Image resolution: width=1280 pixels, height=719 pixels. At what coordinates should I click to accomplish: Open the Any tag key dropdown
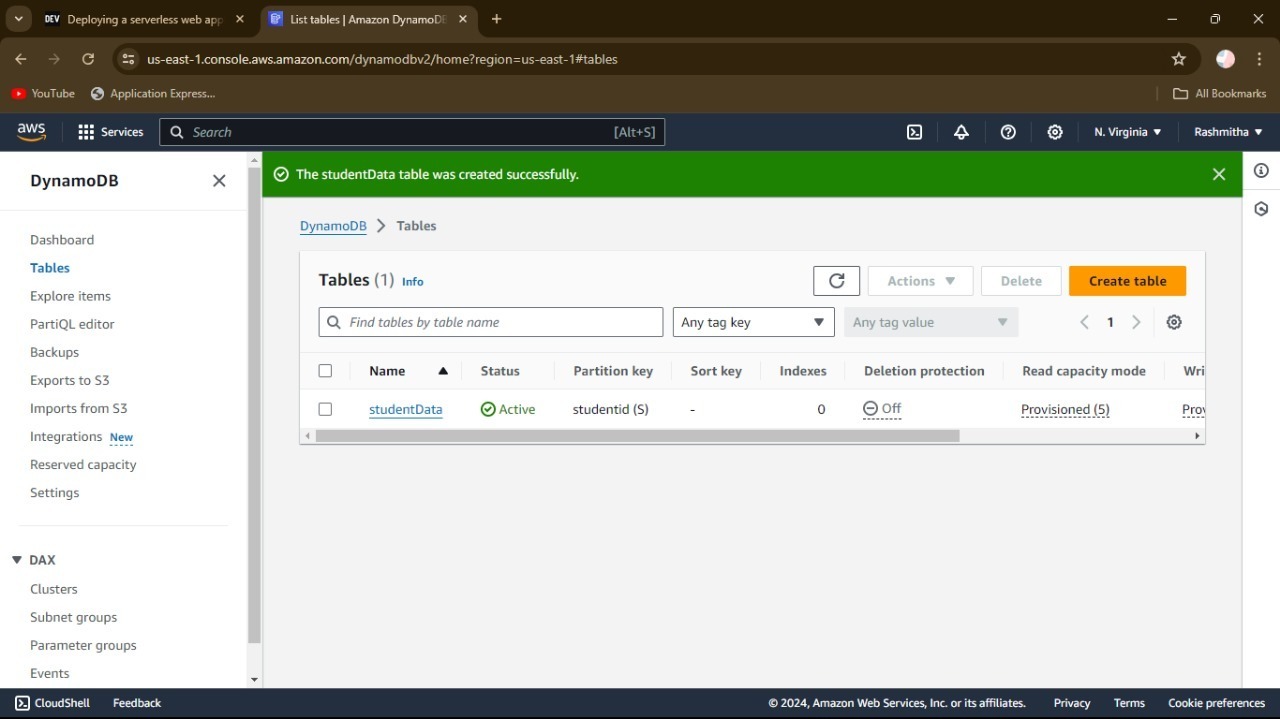click(754, 322)
